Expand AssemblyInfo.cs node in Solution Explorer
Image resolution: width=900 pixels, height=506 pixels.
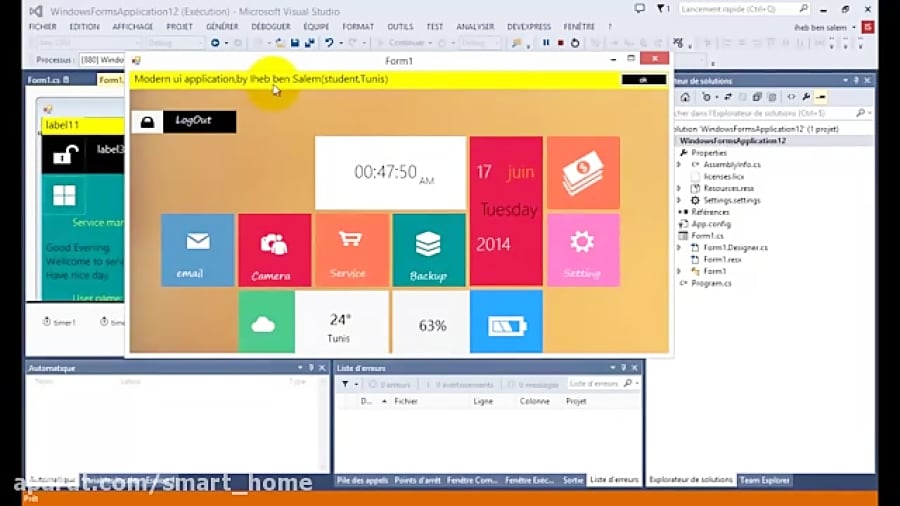pos(679,165)
